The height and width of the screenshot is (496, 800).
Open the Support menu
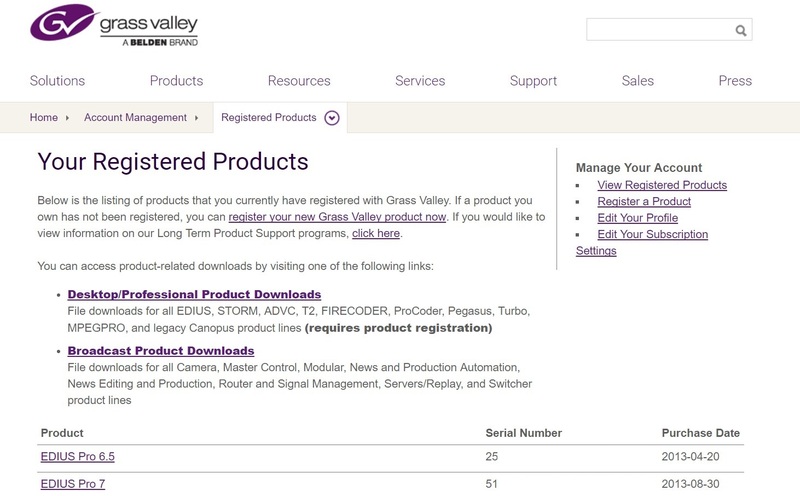click(x=533, y=81)
